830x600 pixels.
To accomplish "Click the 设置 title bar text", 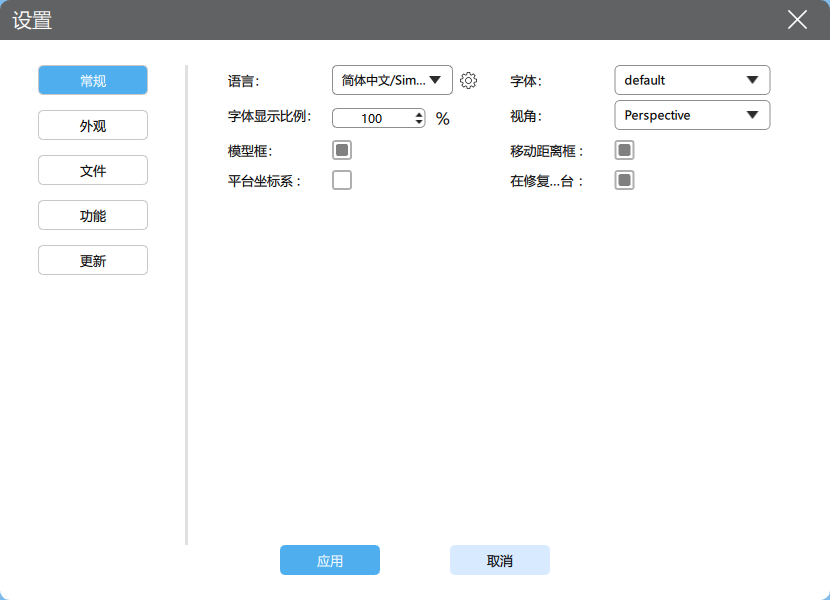I will tap(32, 20).
